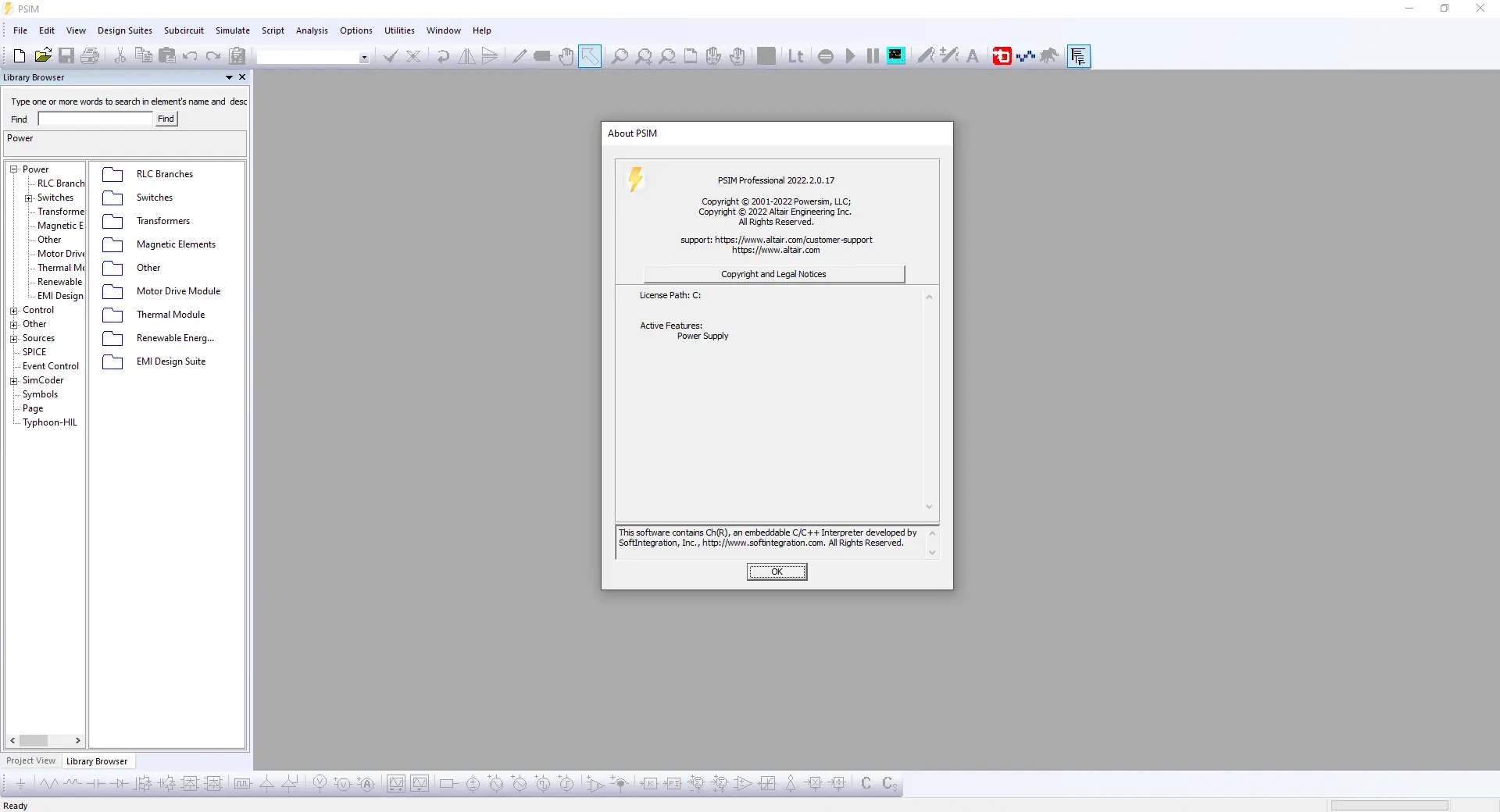Open the Simulate menu
The height and width of the screenshot is (812, 1500).
[x=233, y=30]
